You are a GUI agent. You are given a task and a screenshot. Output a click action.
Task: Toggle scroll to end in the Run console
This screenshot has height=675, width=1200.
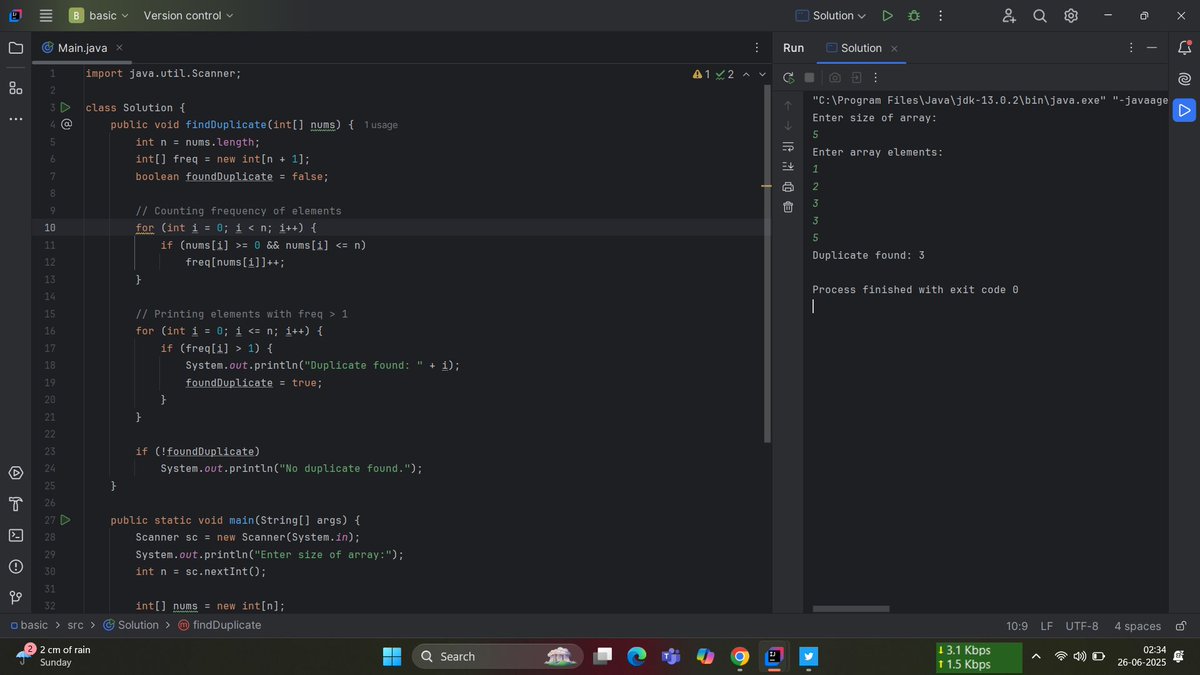click(788, 166)
